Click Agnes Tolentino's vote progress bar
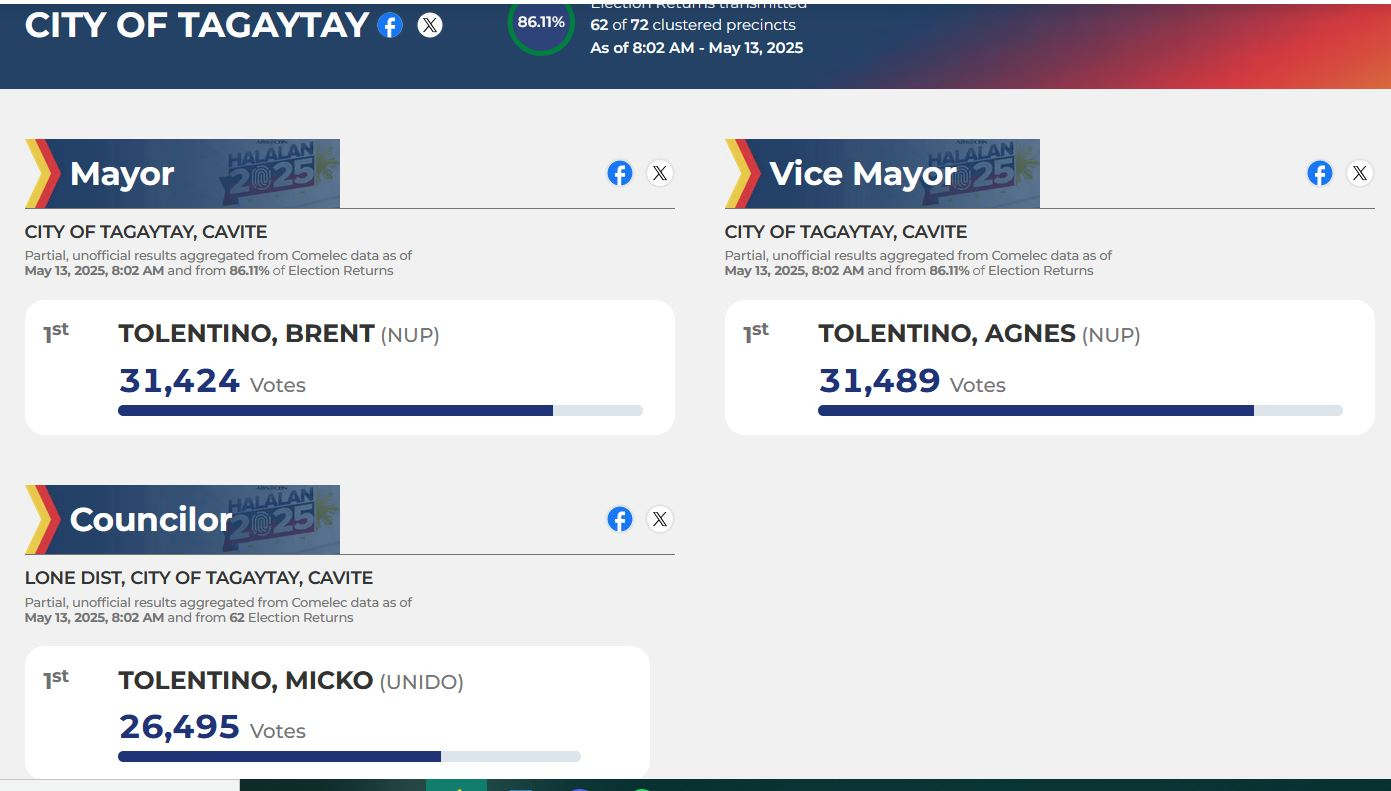This screenshot has width=1391, height=791. [x=1080, y=410]
